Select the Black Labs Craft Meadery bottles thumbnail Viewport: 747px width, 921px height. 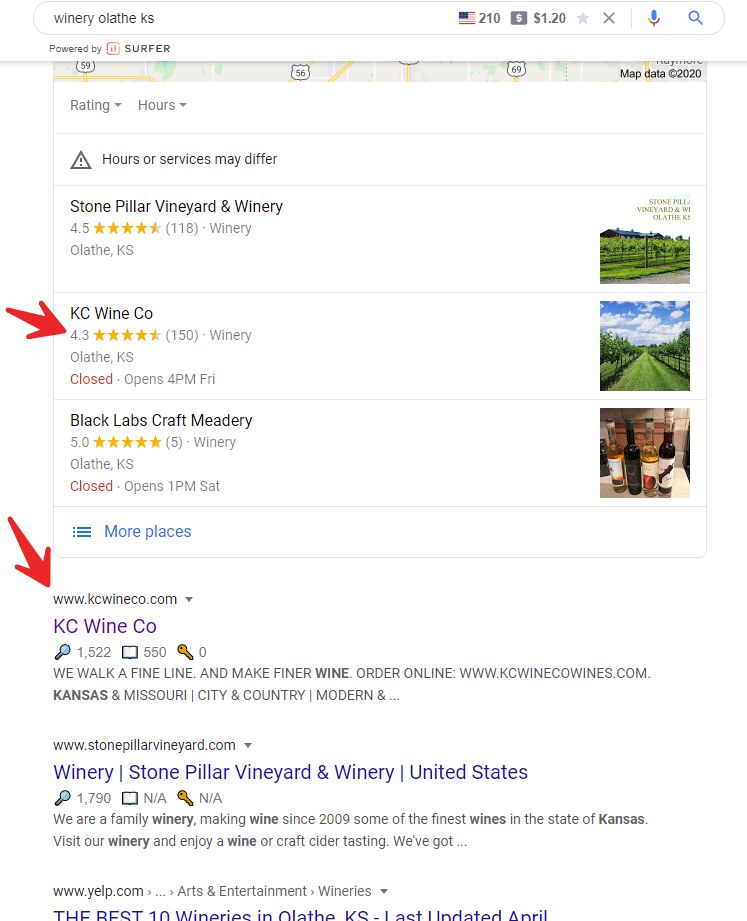coord(645,453)
